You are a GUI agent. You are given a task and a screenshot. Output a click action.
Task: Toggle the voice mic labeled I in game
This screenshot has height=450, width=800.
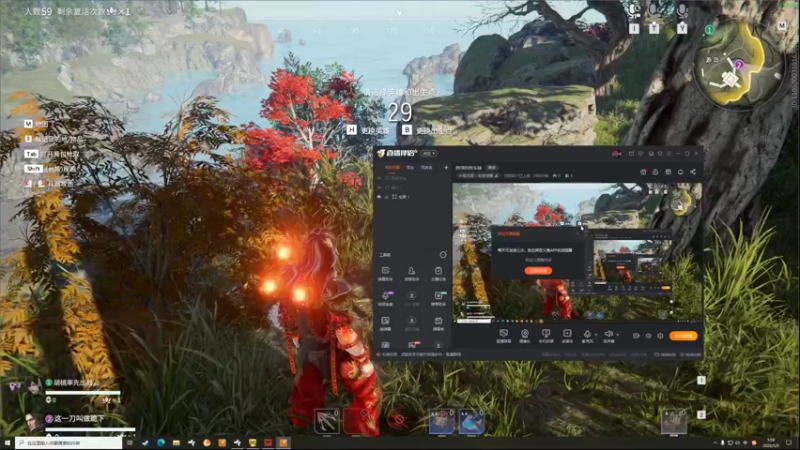point(634,18)
